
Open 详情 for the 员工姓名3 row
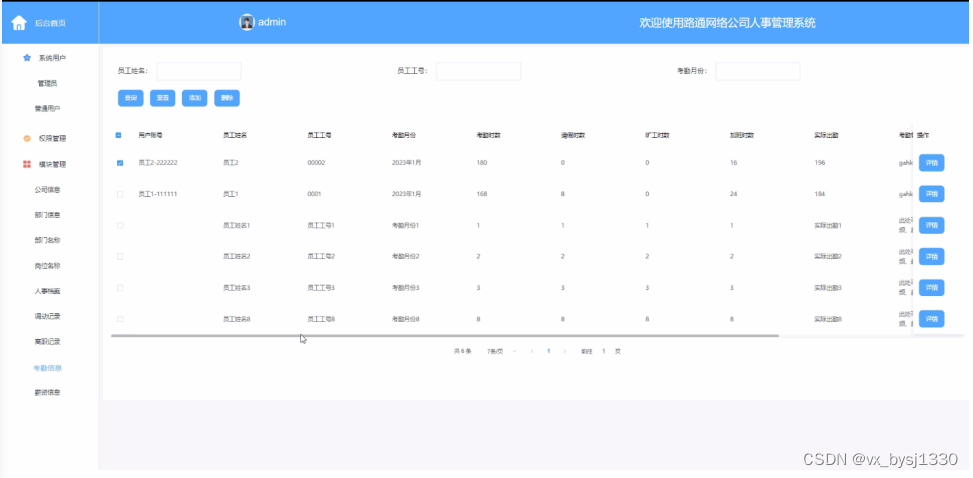click(931, 287)
